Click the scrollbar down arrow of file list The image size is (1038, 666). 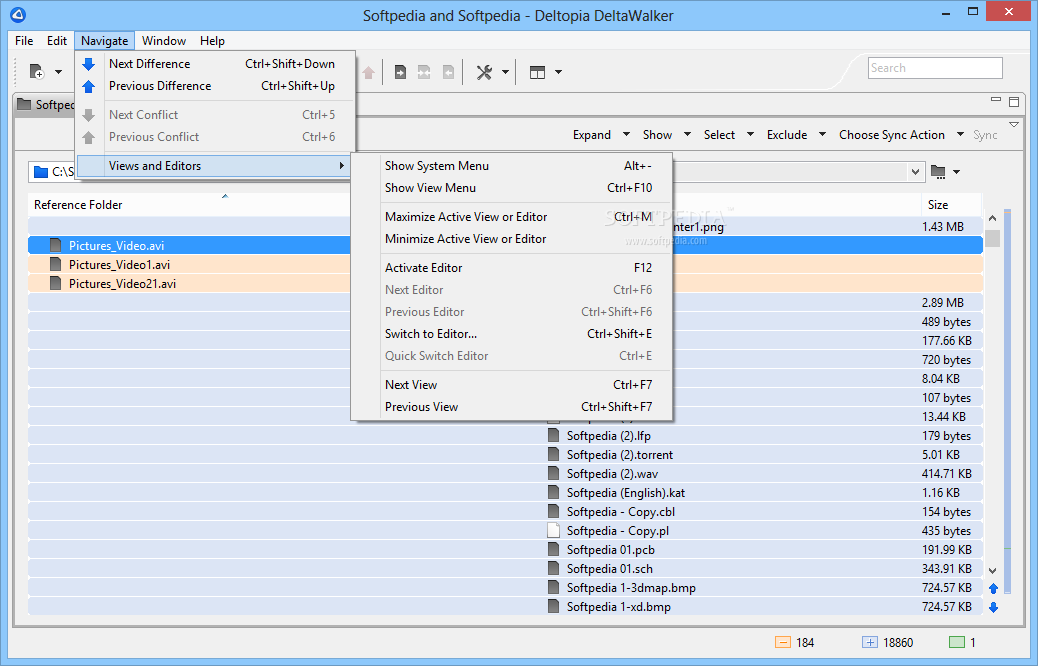[992, 570]
